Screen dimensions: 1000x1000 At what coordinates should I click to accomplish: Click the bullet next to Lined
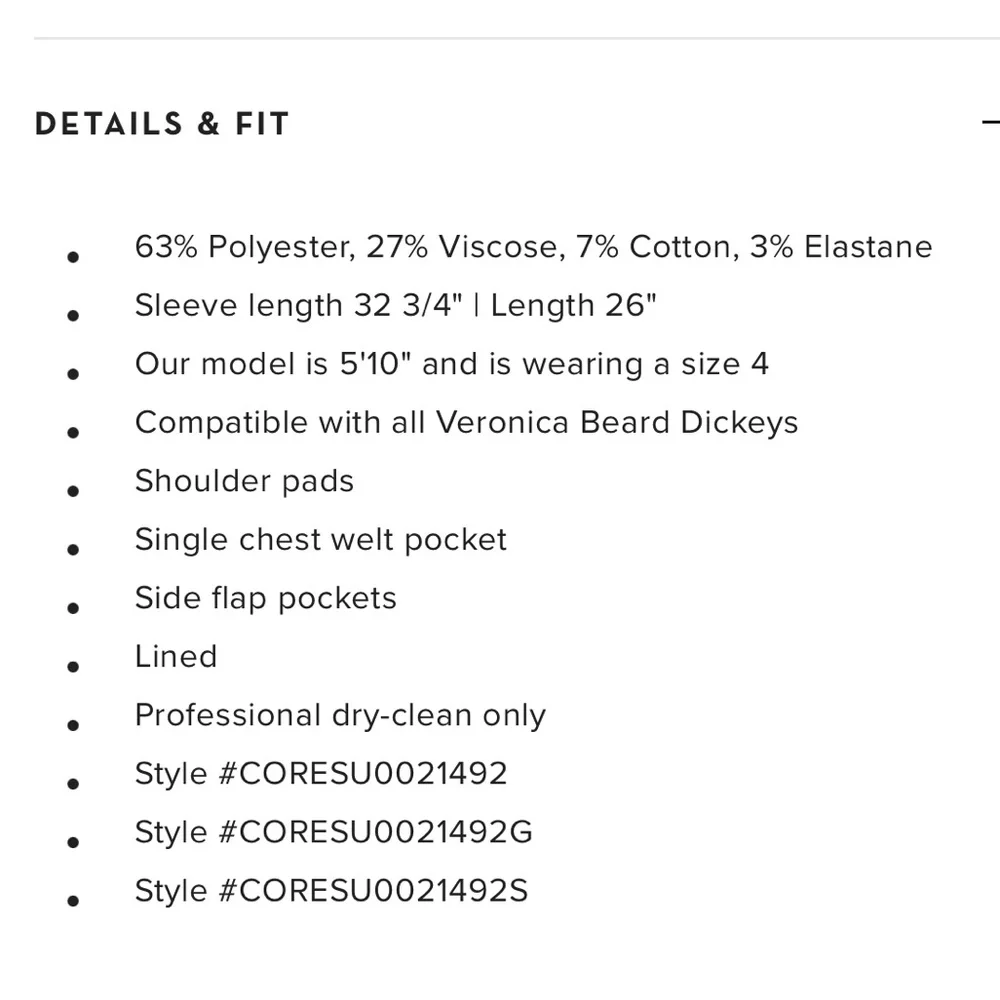73,667
